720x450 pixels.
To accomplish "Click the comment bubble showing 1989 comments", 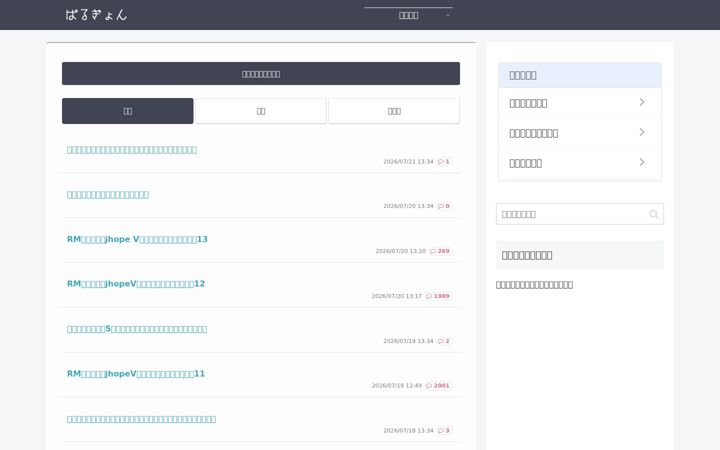I will click(439, 296).
